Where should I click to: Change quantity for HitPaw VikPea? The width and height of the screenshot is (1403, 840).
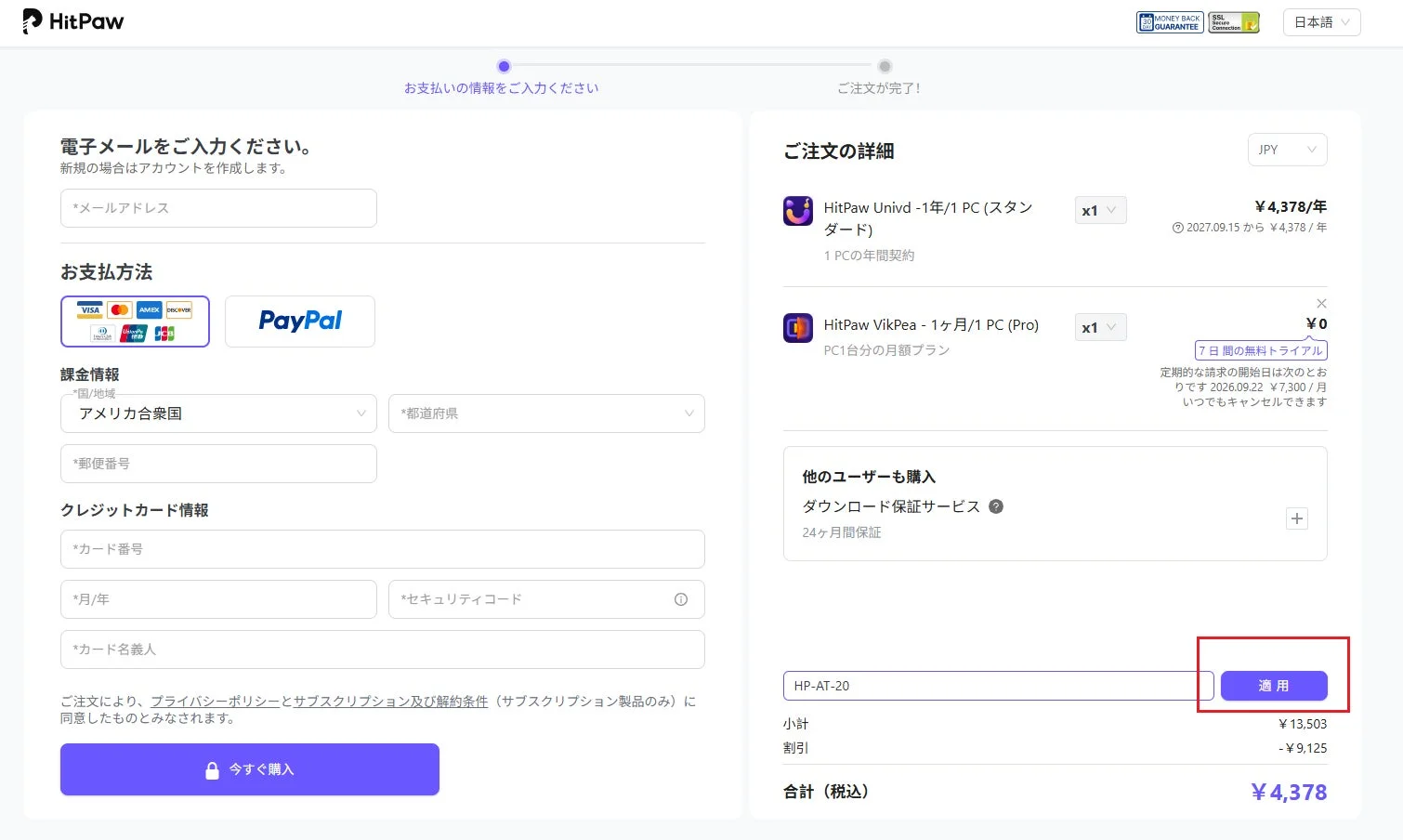(1100, 327)
